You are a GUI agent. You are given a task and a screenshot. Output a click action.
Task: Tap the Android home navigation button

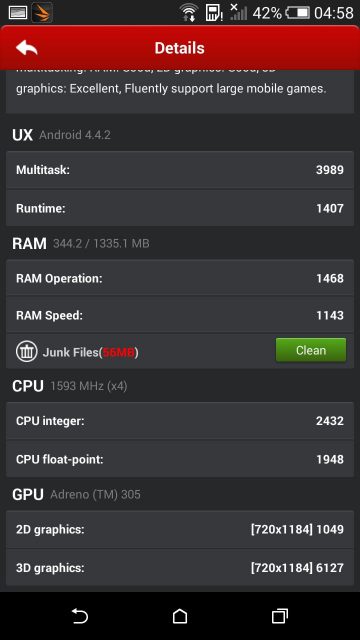coord(180,616)
